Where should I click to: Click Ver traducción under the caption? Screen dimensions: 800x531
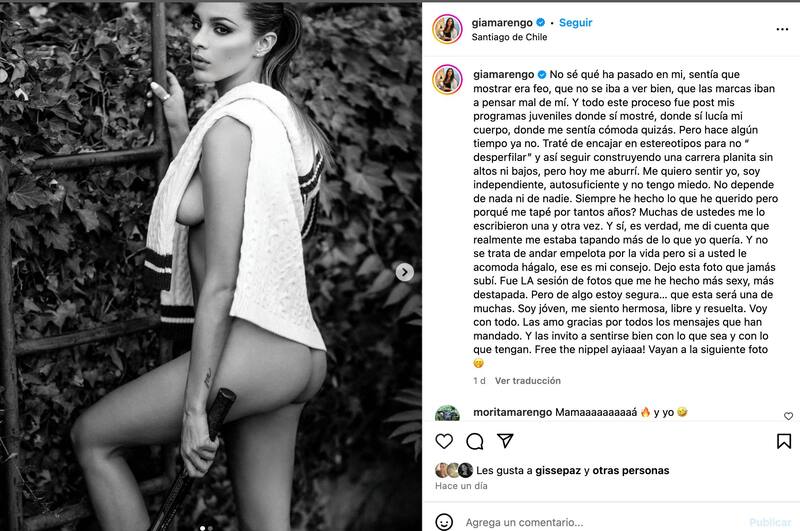pyautogui.click(x=528, y=381)
